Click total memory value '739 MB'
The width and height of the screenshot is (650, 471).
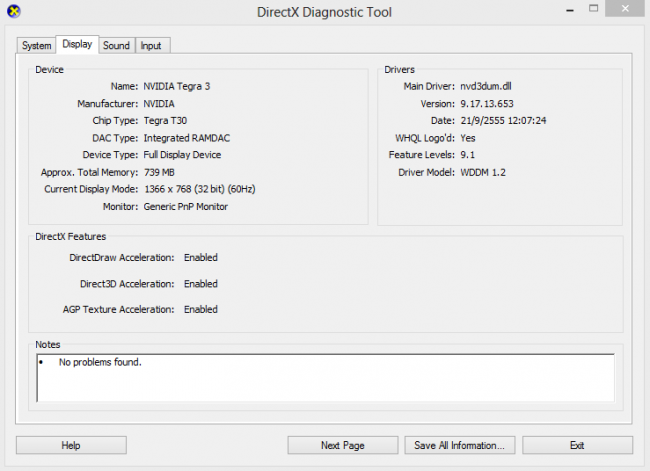(159, 172)
